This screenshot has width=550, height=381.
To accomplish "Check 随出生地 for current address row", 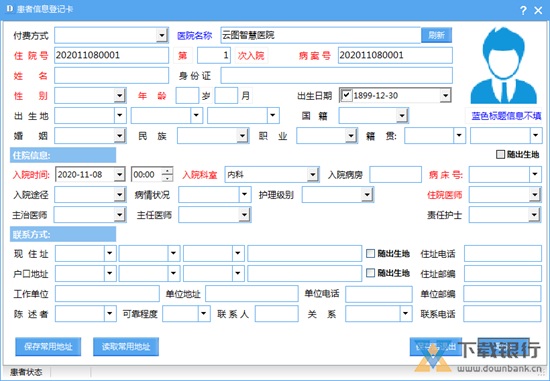I will coord(370,253).
